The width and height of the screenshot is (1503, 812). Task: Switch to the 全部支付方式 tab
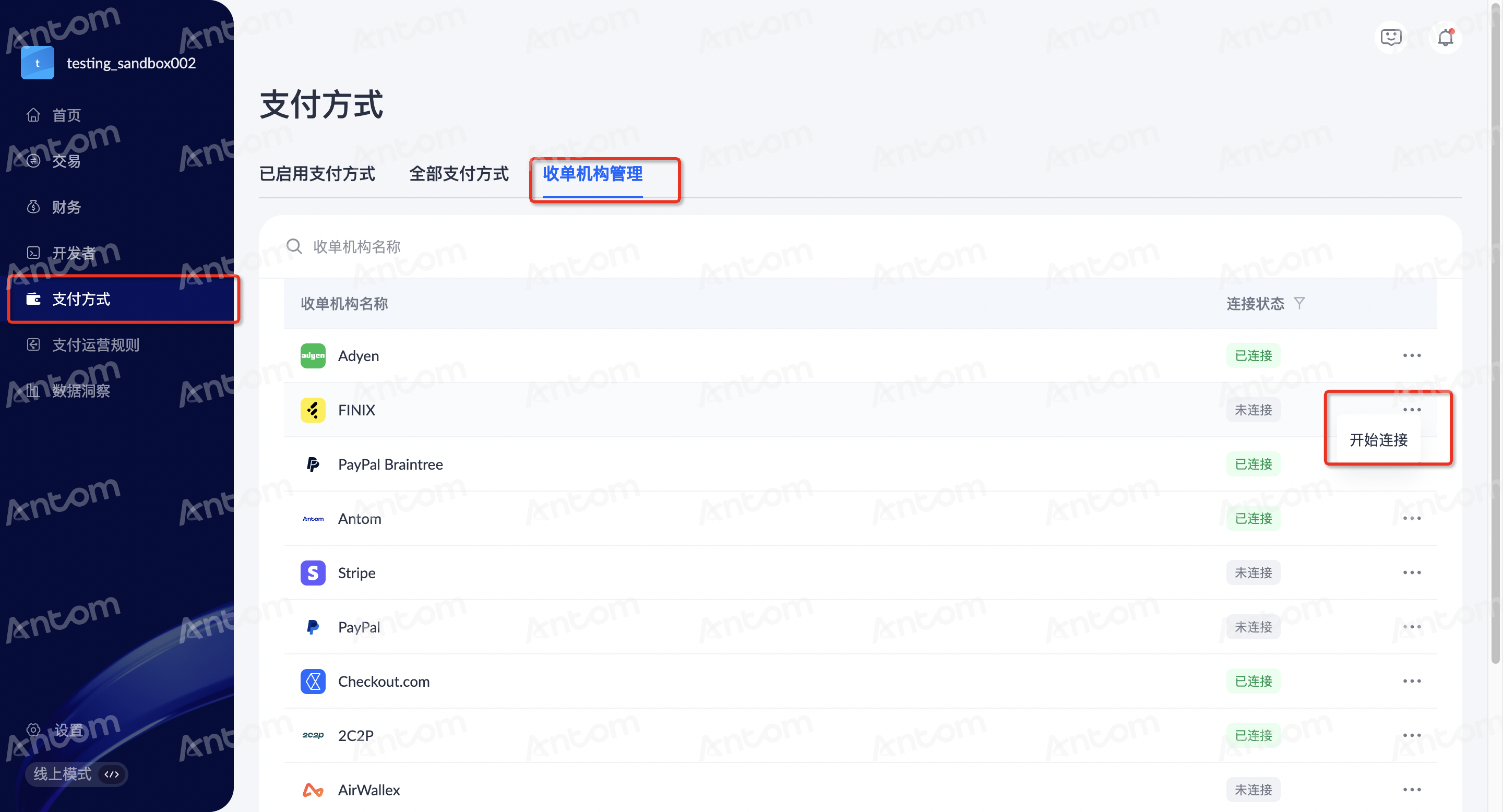pos(459,174)
